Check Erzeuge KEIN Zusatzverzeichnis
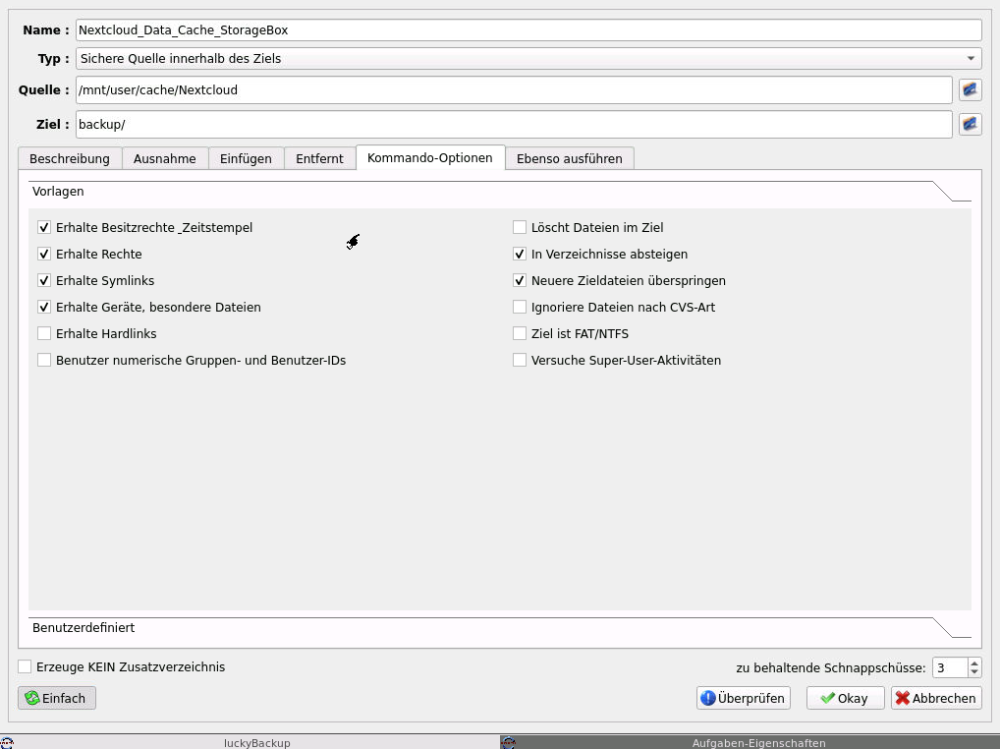The image size is (1000, 749). (x=25, y=667)
